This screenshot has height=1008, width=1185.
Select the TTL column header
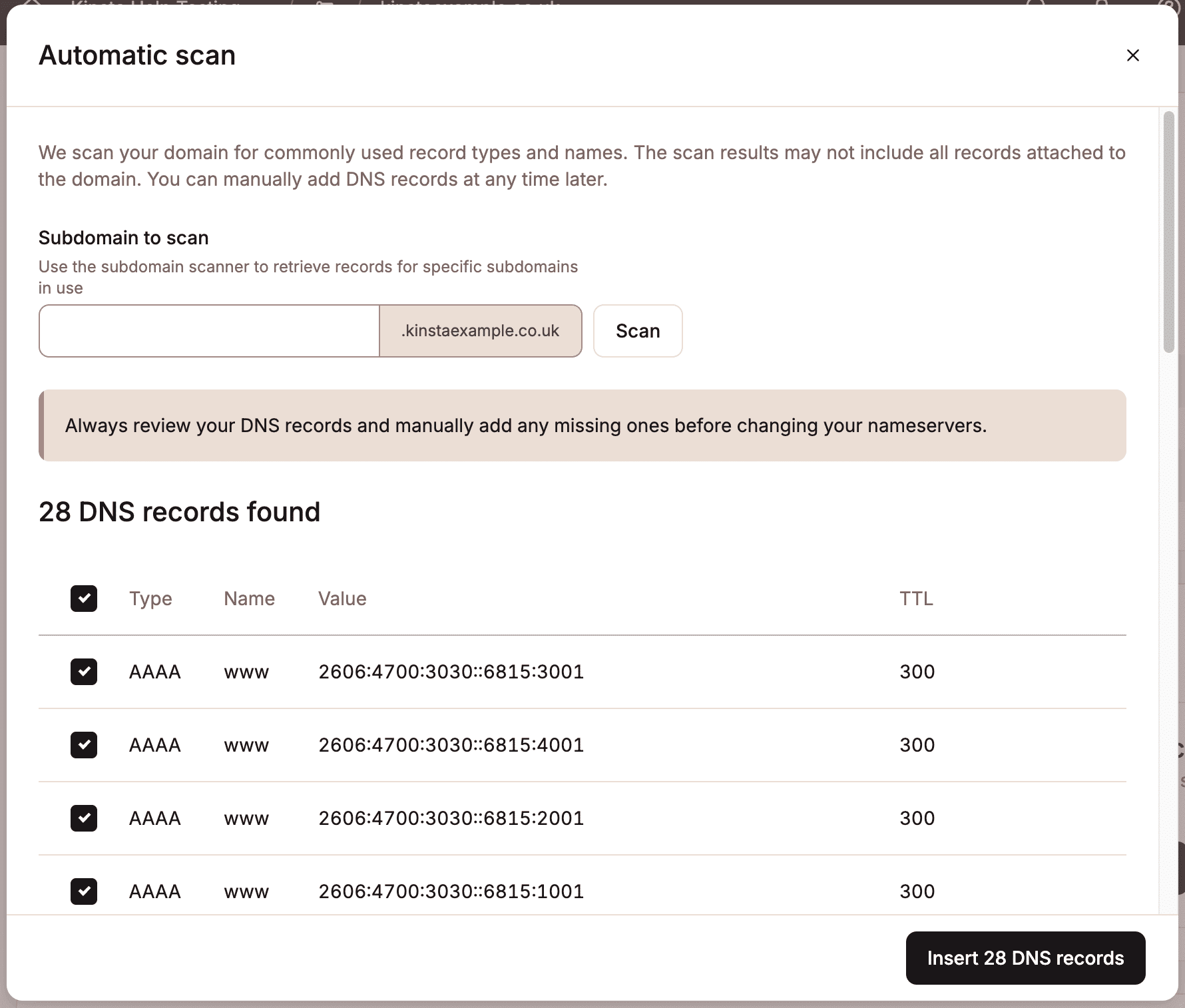(915, 599)
